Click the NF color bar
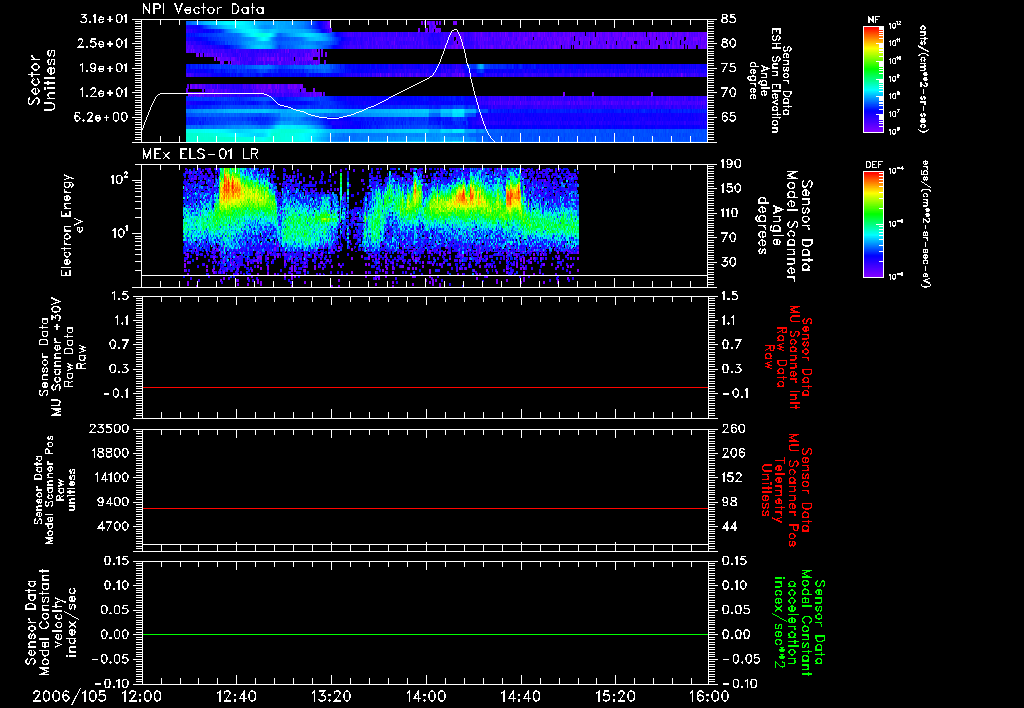Image resolution: width=1024 pixels, height=708 pixels. (x=874, y=79)
